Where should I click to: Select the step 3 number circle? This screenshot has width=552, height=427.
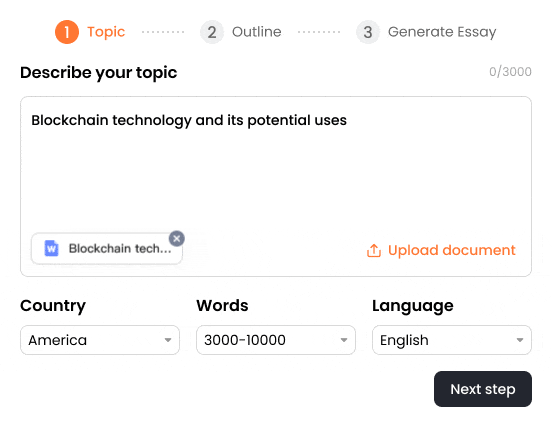(x=368, y=32)
